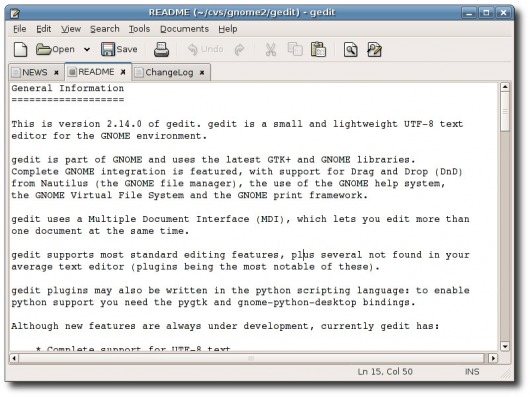
Task: Open Find and Replace with the pencil page icon
Action: pyautogui.click(x=374, y=50)
